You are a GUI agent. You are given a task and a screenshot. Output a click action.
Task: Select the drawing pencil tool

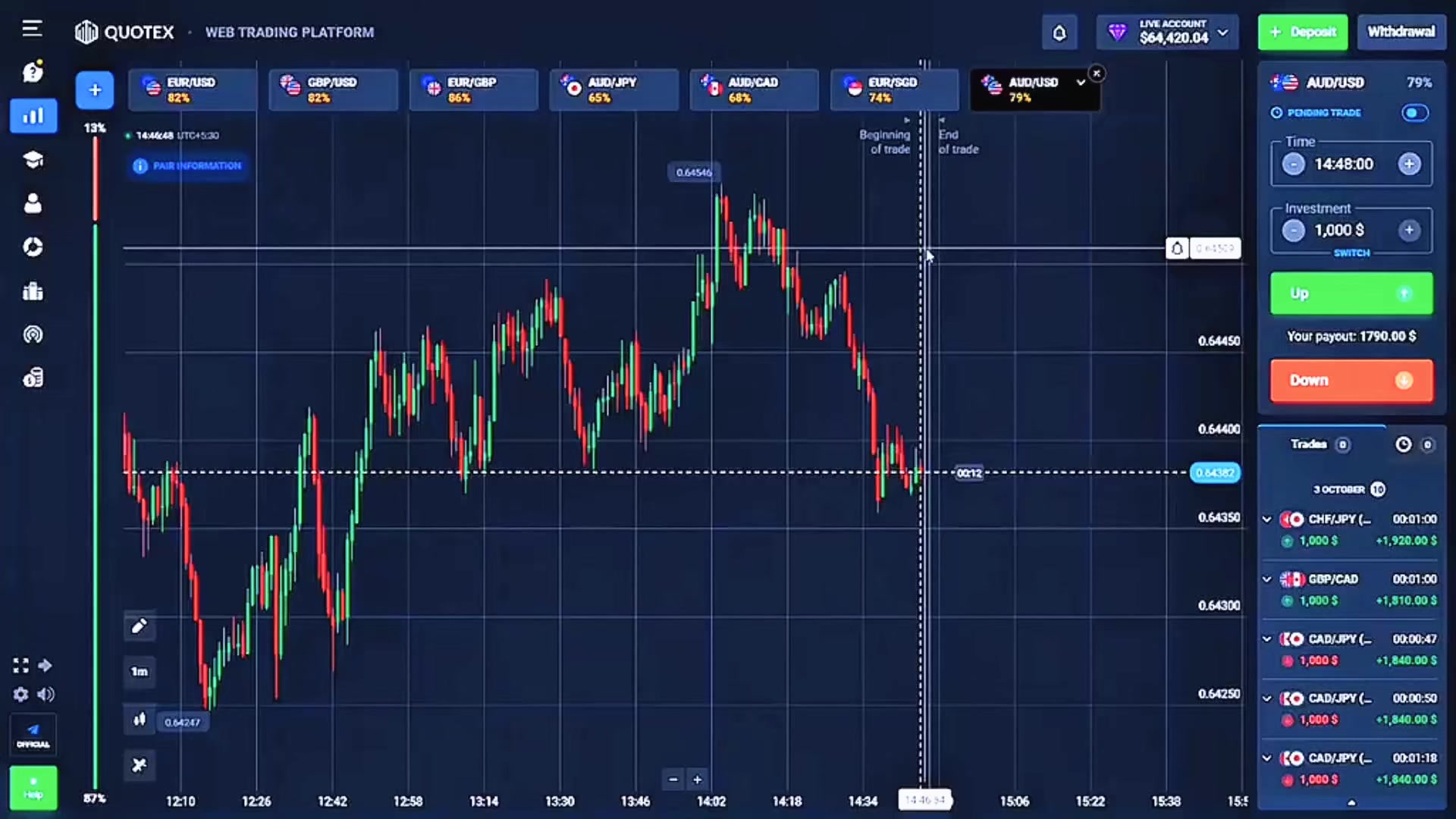(140, 626)
